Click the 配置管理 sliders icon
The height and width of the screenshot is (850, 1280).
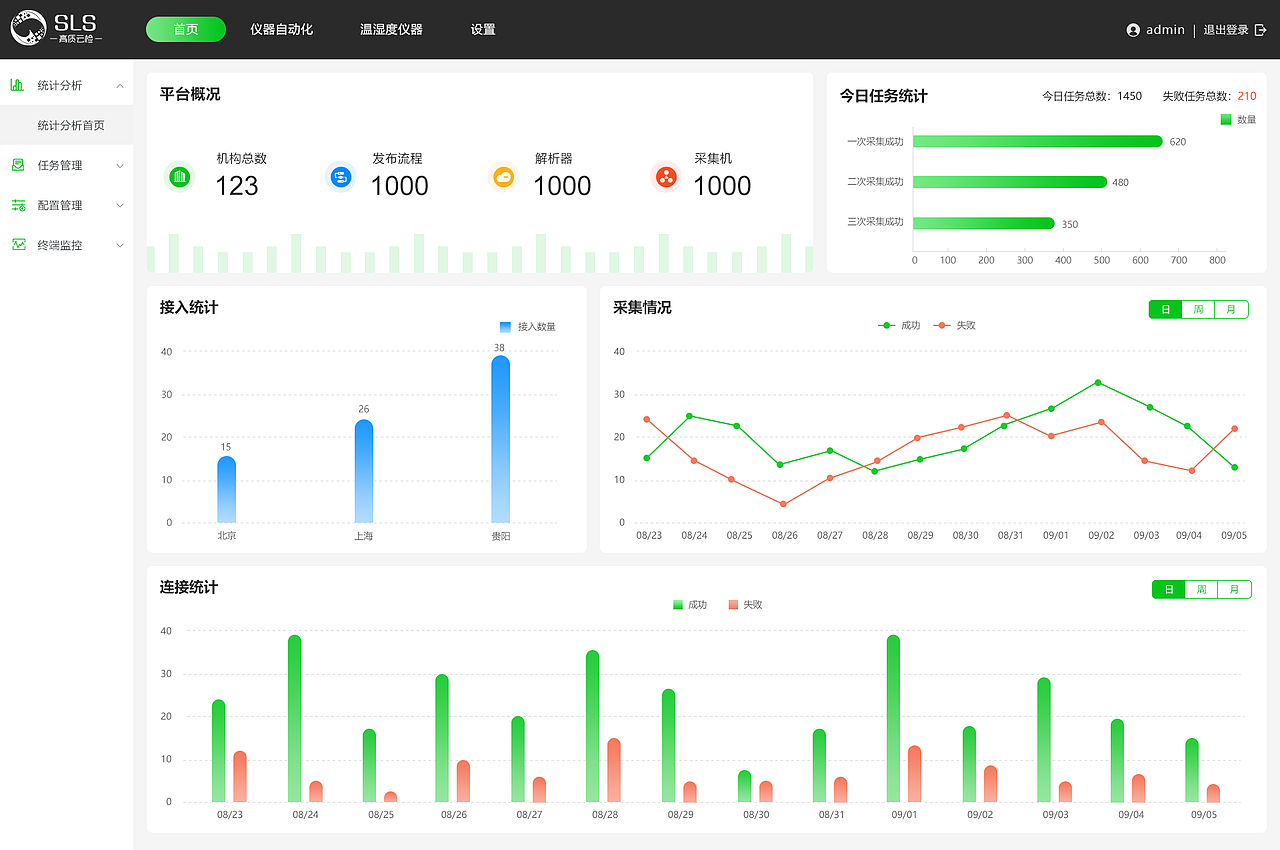click(18, 205)
